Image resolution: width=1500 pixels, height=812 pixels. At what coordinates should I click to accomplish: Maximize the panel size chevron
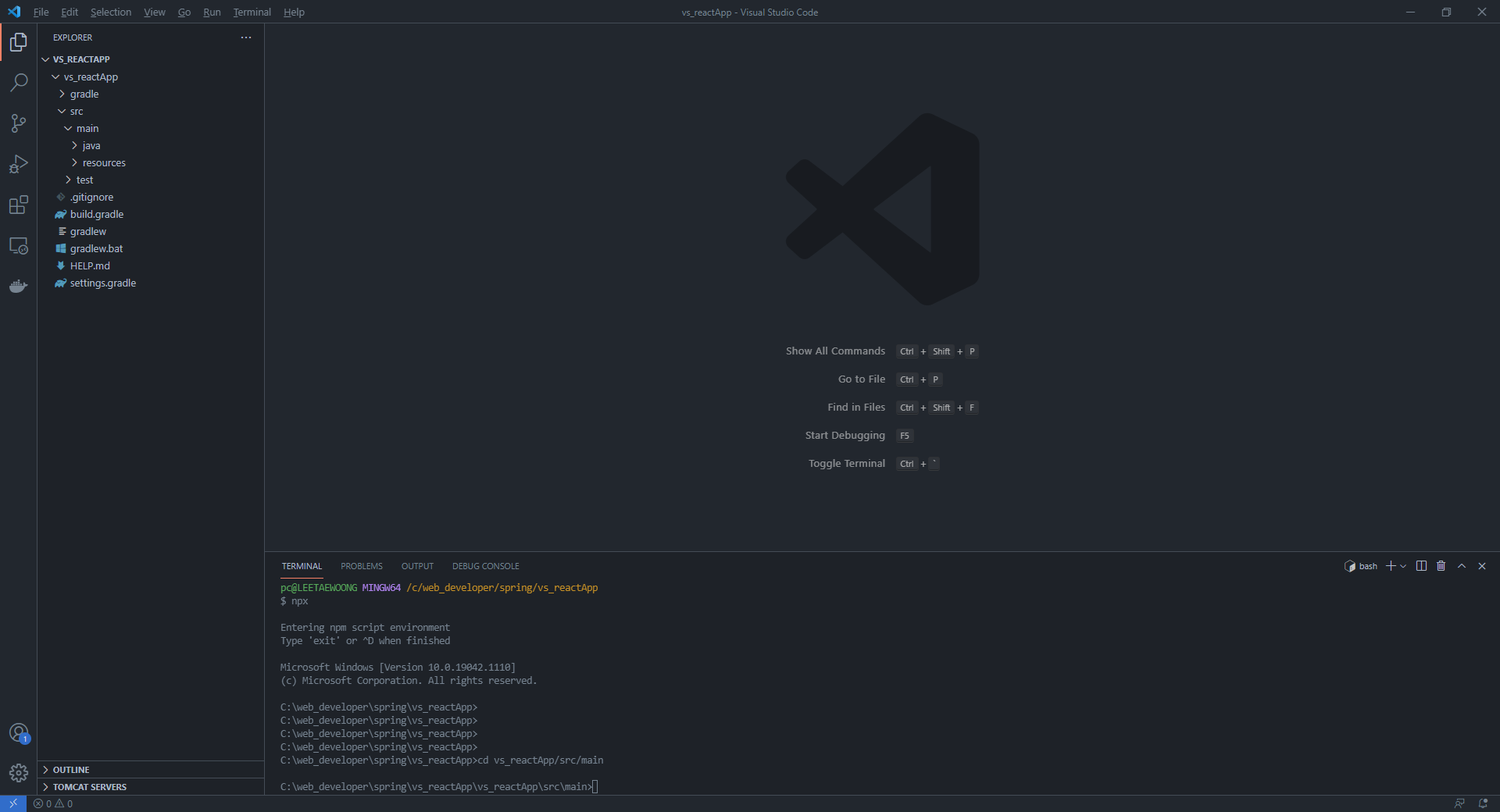(1462, 566)
